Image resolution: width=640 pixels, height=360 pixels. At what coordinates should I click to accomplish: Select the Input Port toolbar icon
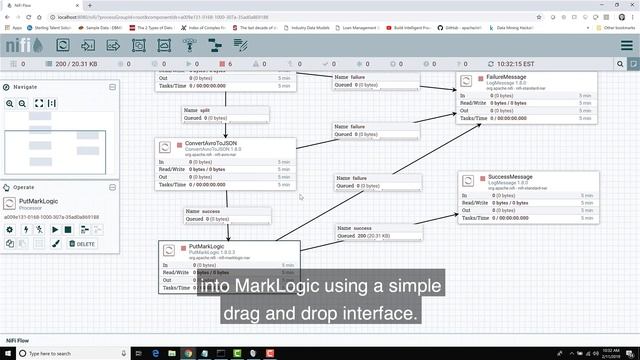tap(88, 45)
